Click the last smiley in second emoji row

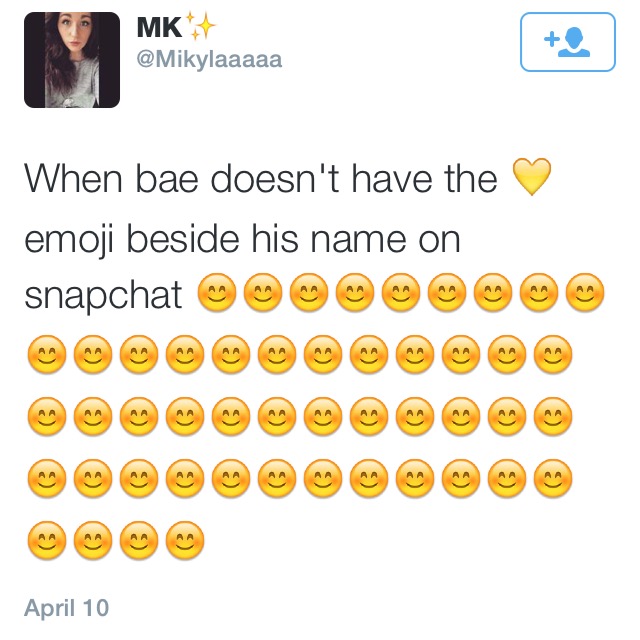click(x=553, y=354)
